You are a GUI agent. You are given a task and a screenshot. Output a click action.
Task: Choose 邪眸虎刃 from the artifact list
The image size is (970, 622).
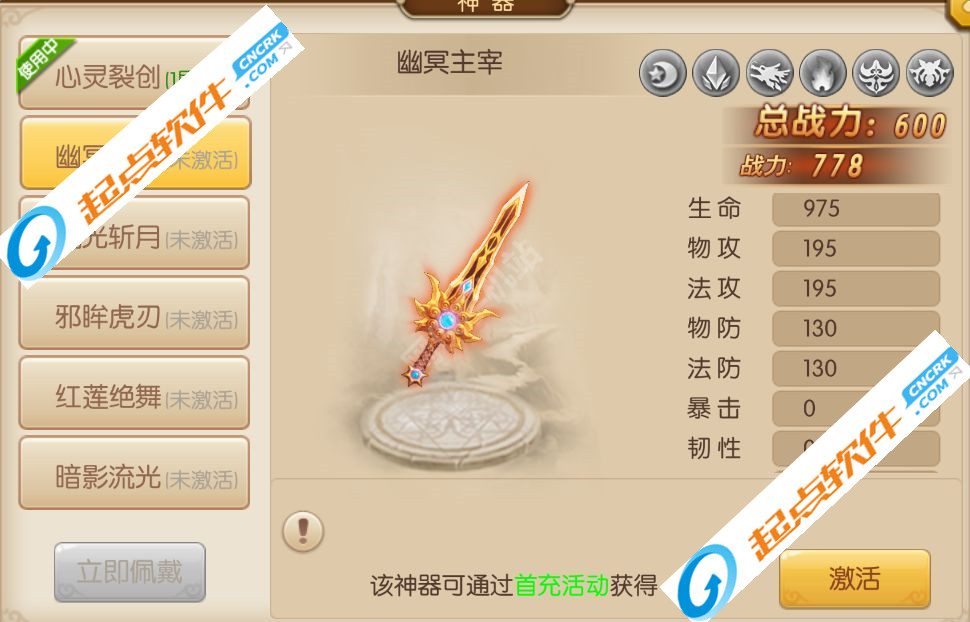[134, 313]
